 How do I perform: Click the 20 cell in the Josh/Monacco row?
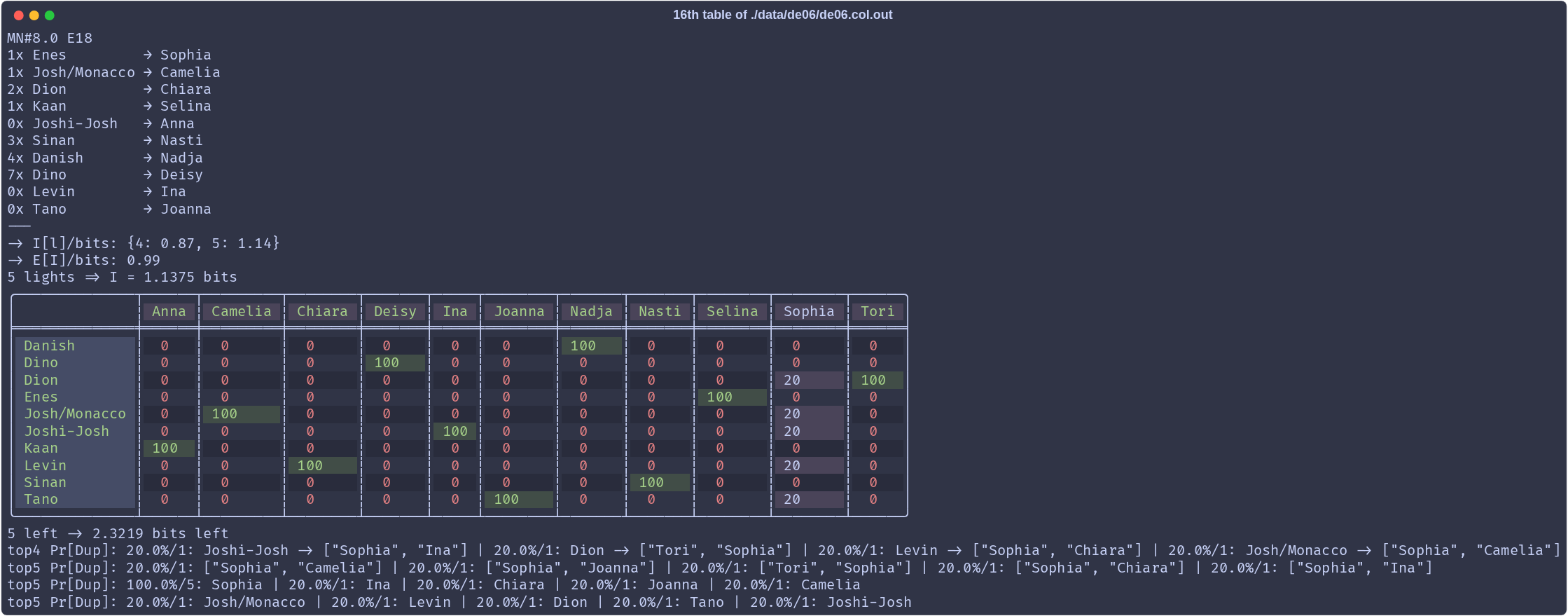tap(809, 413)
